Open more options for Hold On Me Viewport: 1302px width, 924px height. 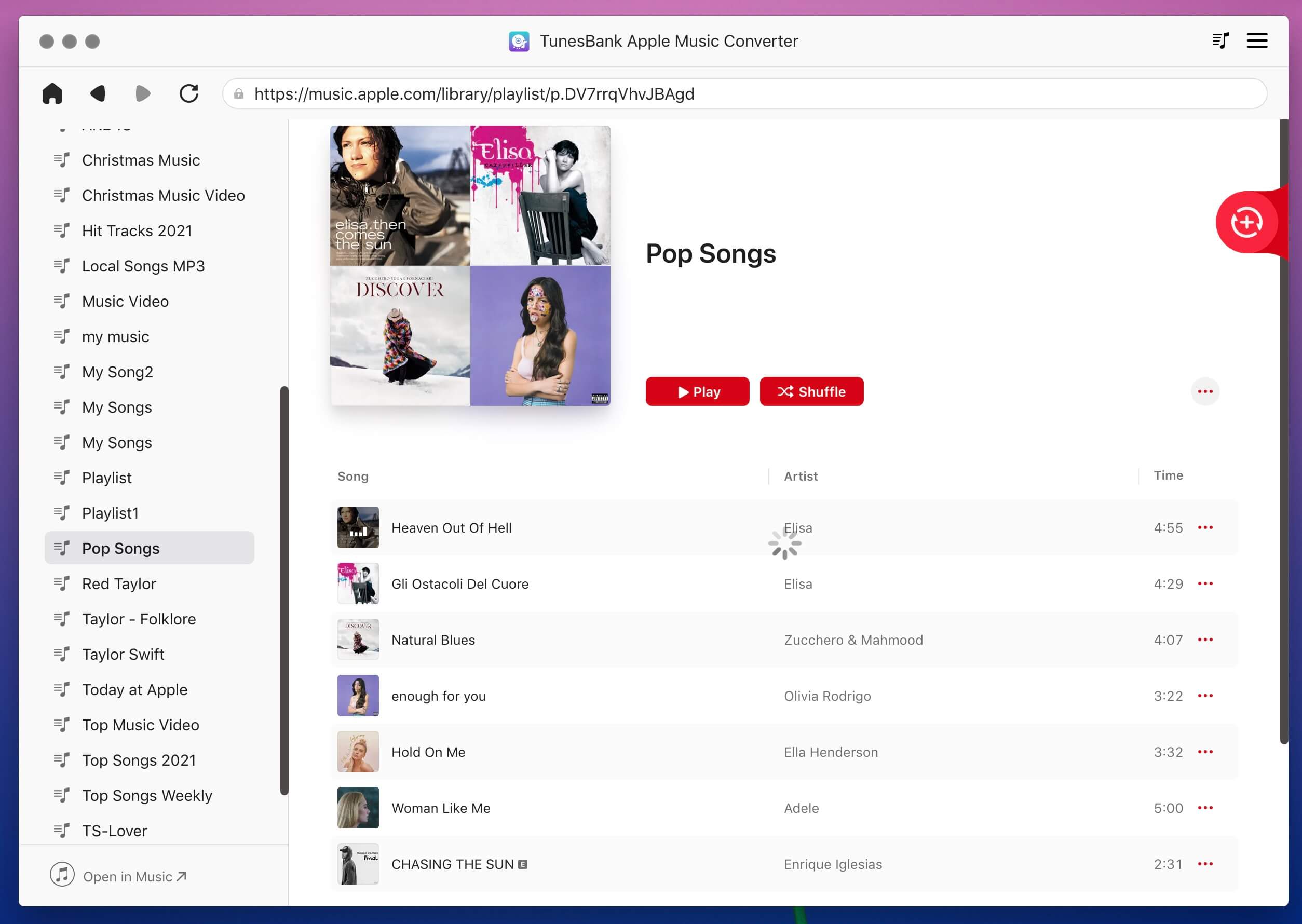point(1205,752)
